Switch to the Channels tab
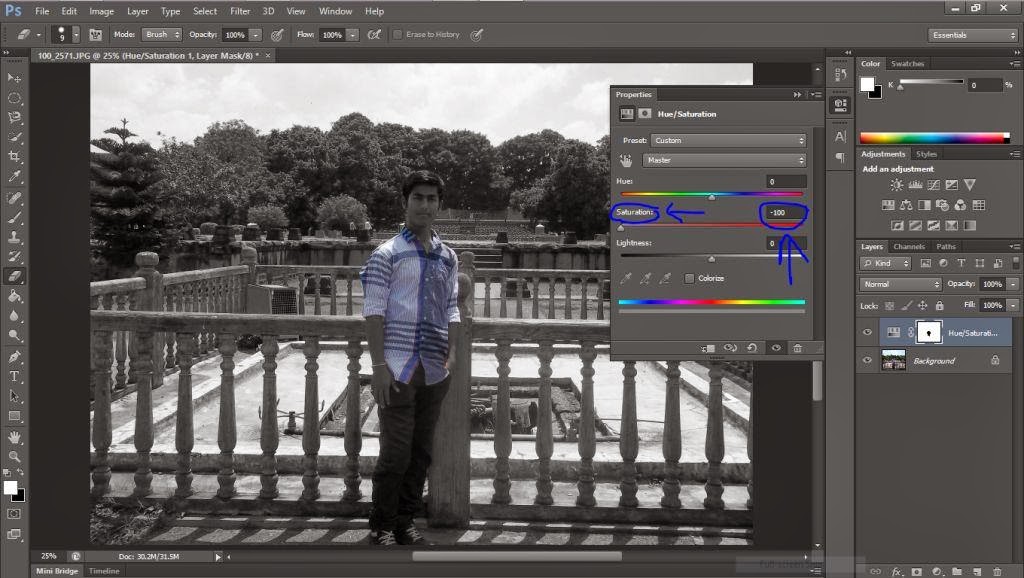Viewport: 1024px width, 578px height. tap(909, 246)
